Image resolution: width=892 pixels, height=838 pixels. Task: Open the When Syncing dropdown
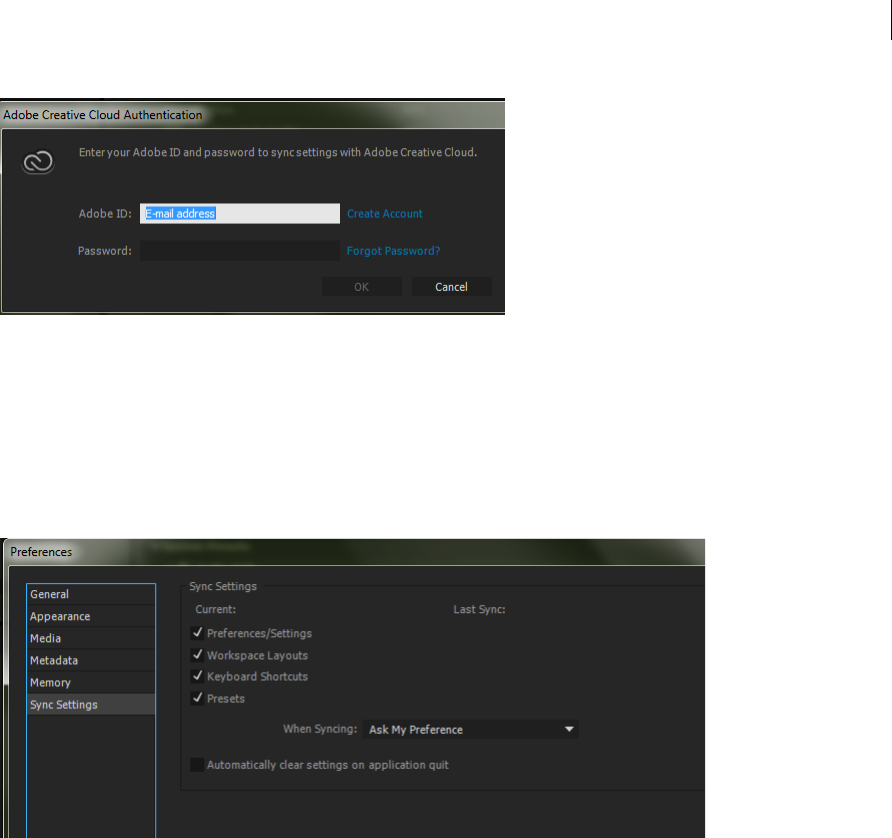click(470, 729)
